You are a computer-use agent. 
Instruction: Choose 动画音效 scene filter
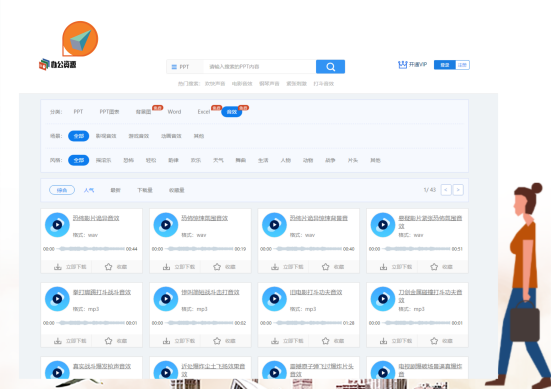[x=171, y=136]
